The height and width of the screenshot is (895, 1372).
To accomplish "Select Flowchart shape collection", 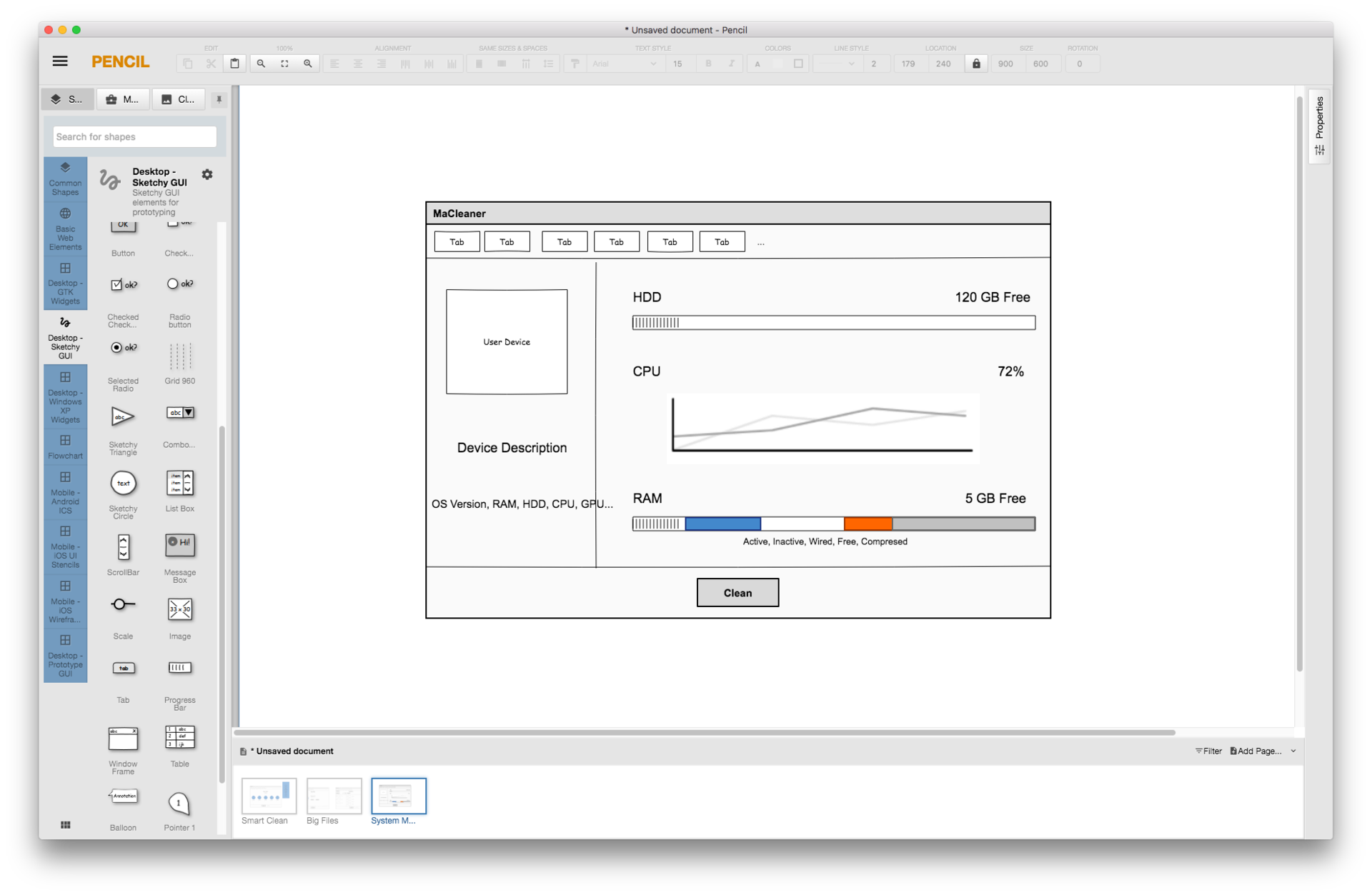I will click(65, 446).
